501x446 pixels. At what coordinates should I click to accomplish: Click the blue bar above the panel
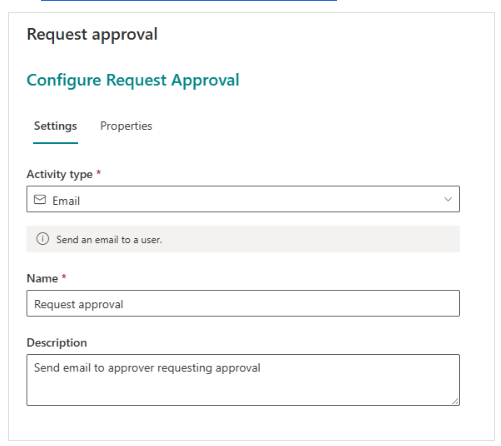(x=189, y=0)
